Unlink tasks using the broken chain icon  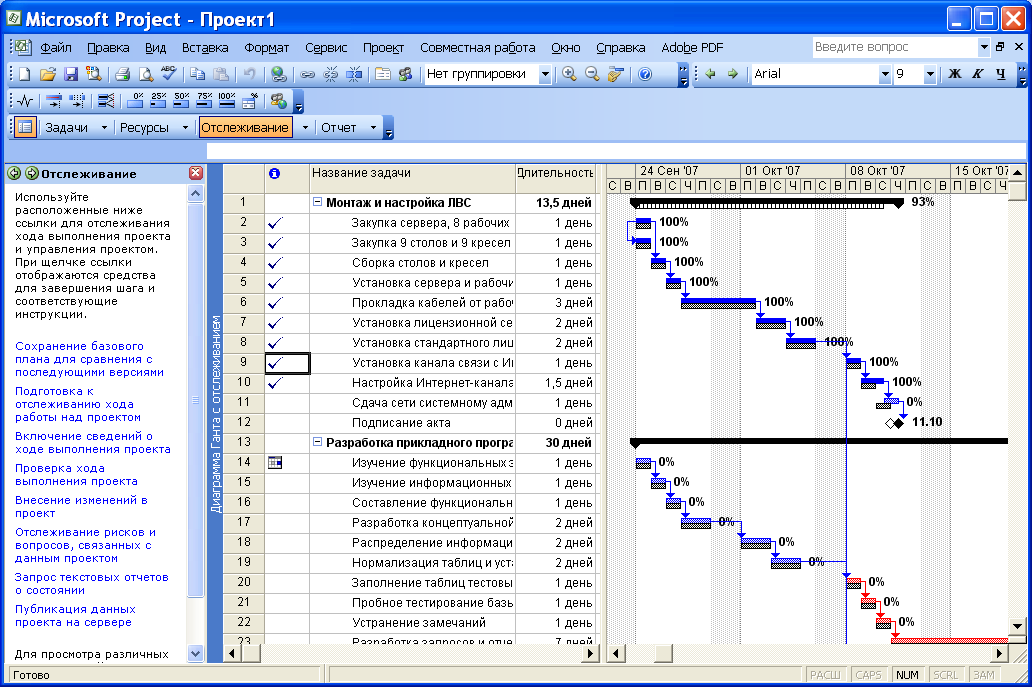tap(330, 74)
